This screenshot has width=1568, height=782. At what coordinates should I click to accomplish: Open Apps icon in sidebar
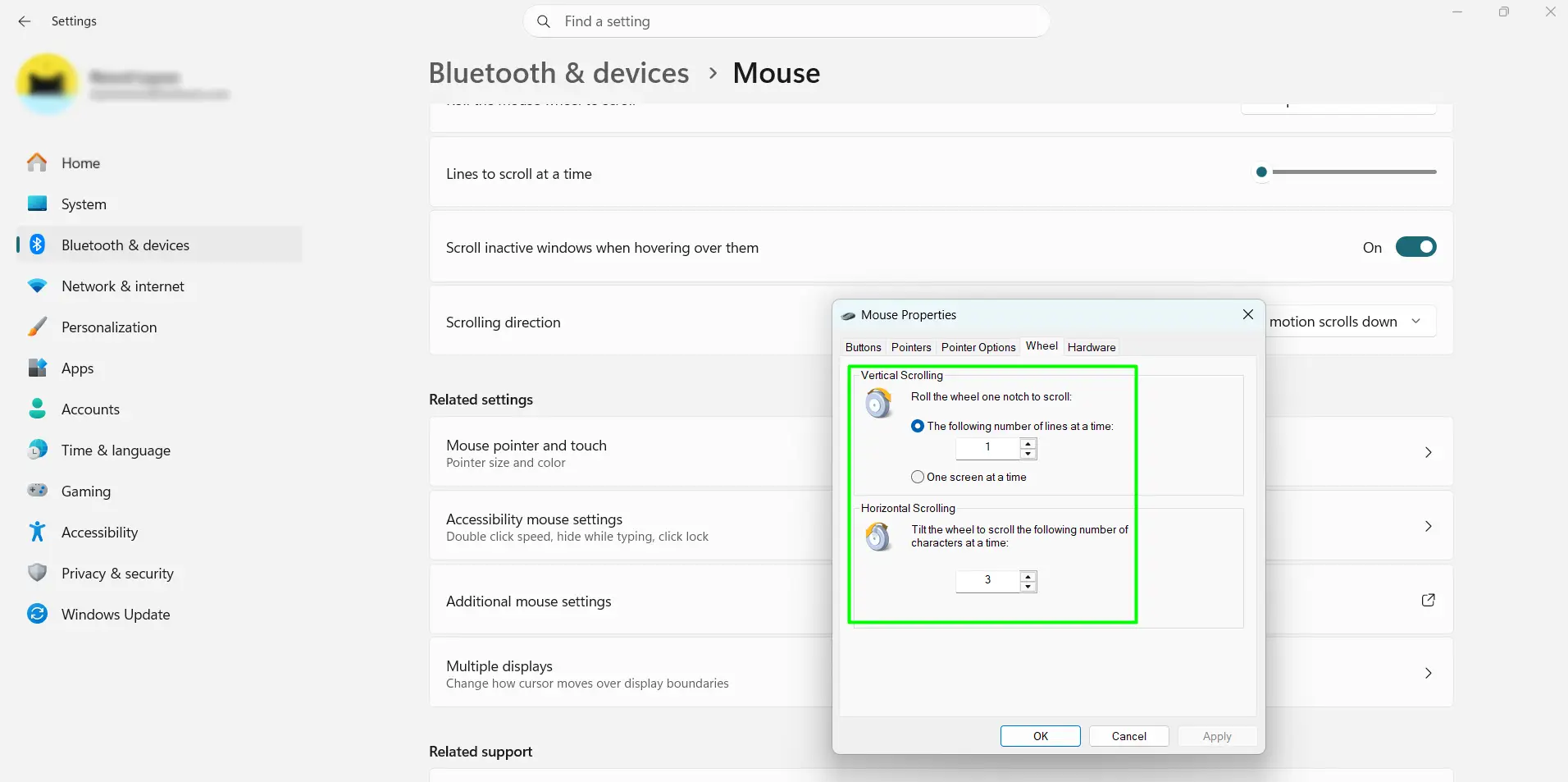tap(37, 368)
